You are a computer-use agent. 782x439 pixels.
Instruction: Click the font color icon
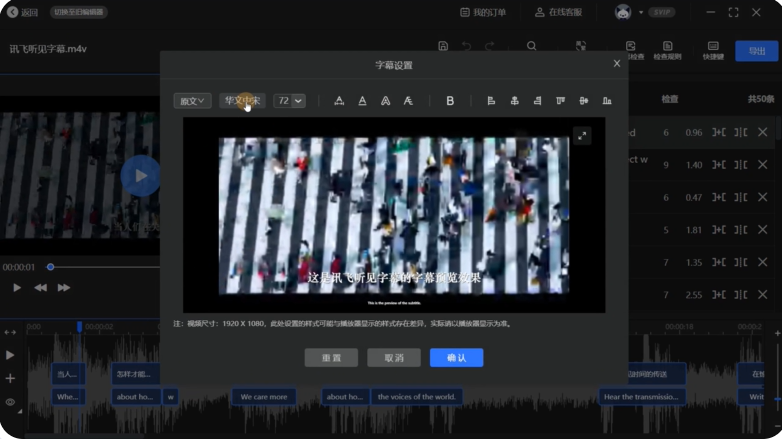(362, 101)
